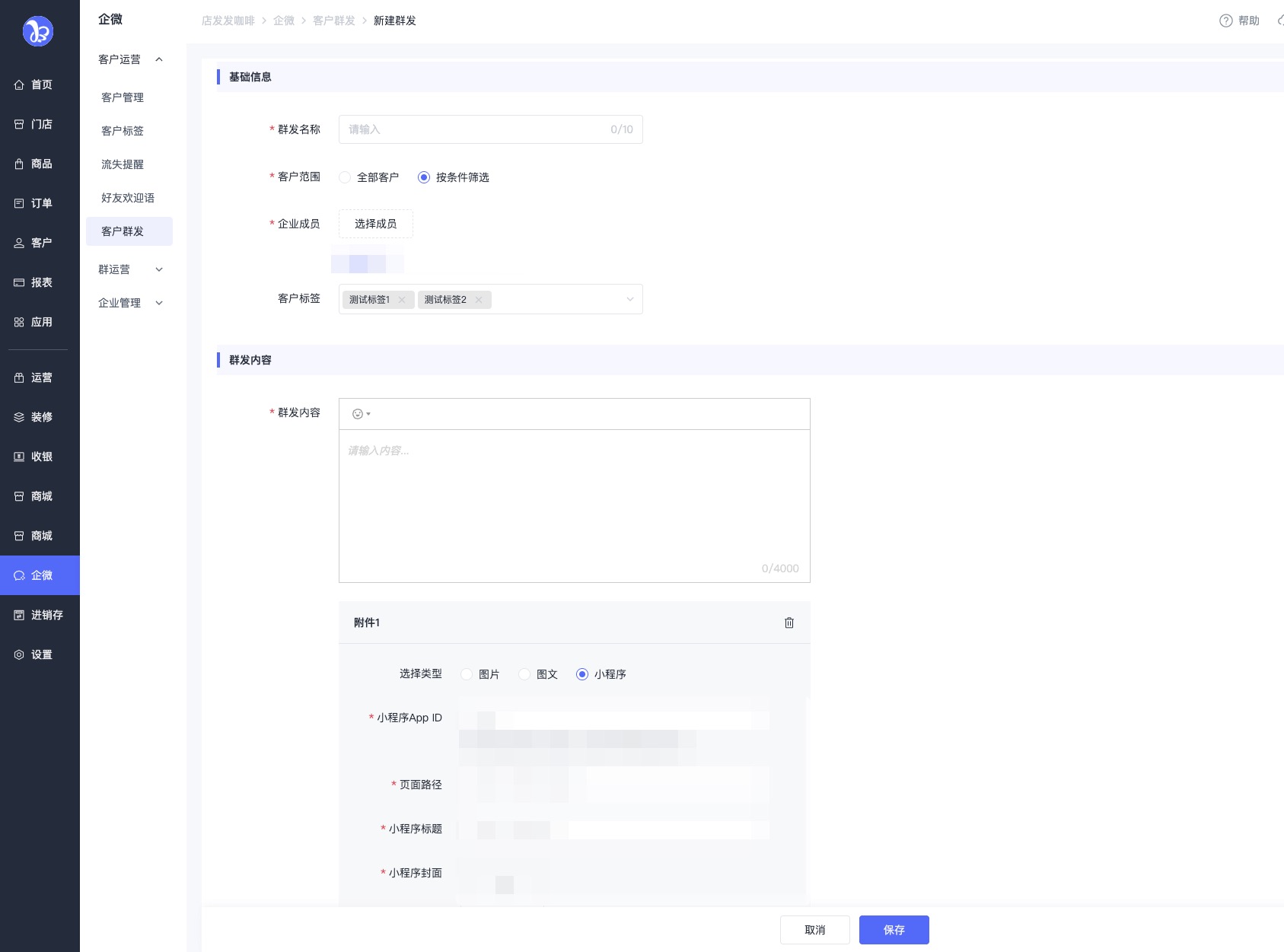Viewport: 1284px width, 952px height.
Task: Expand the 群运营 menu section
Action: (x=130, y=269)
